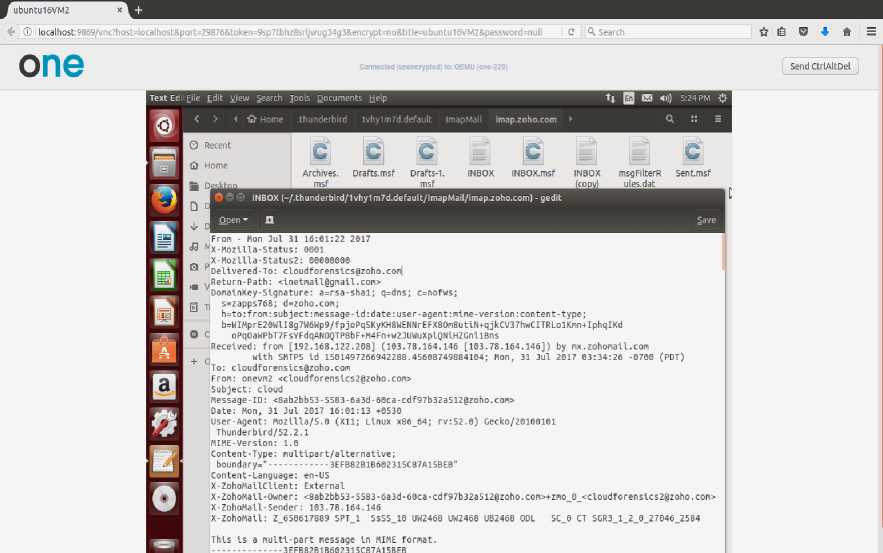The height and width of the screenshot is (553, 883).
Task: Open the Files window hamburger menu
Action: click(x=718, y=119)
